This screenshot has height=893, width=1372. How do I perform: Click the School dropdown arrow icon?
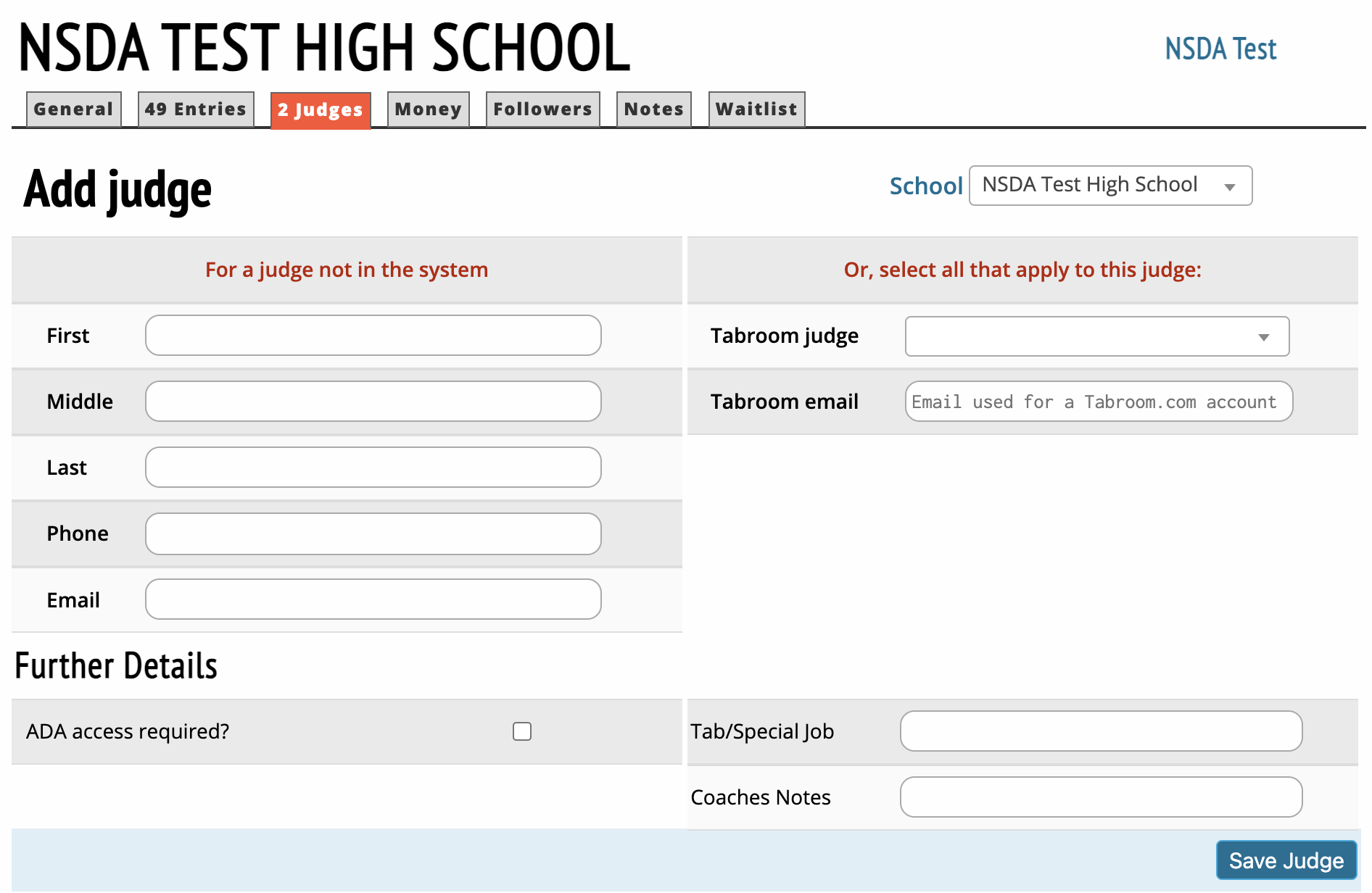[1229, 187]
